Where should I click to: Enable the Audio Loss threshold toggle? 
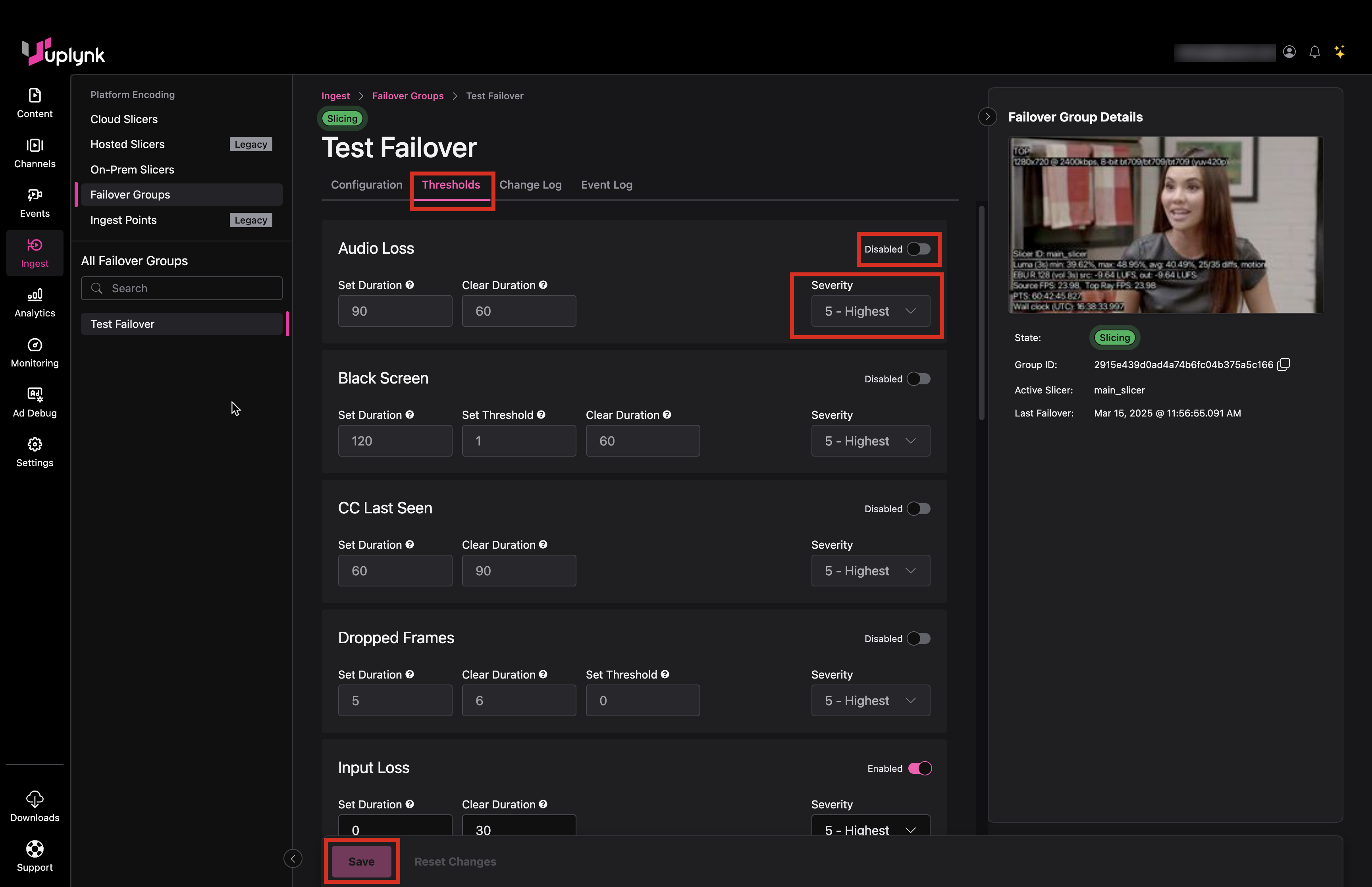(918, 249)
